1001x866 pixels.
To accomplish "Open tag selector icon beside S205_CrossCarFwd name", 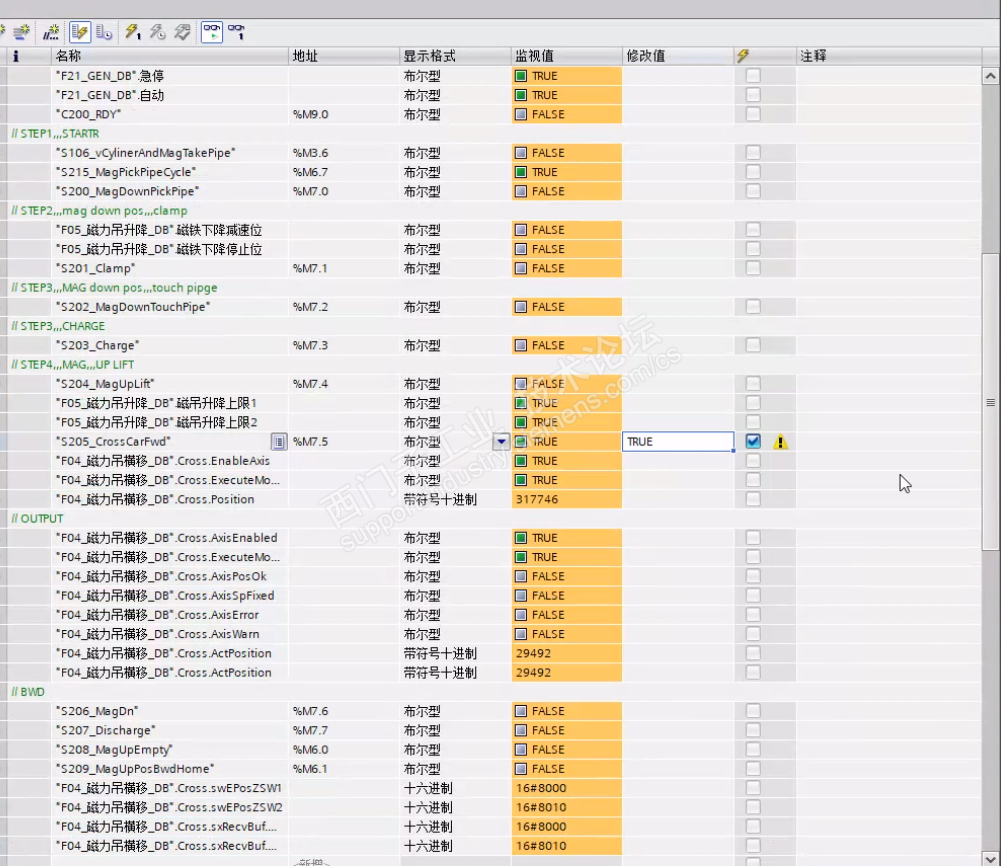I will (280, 442).
